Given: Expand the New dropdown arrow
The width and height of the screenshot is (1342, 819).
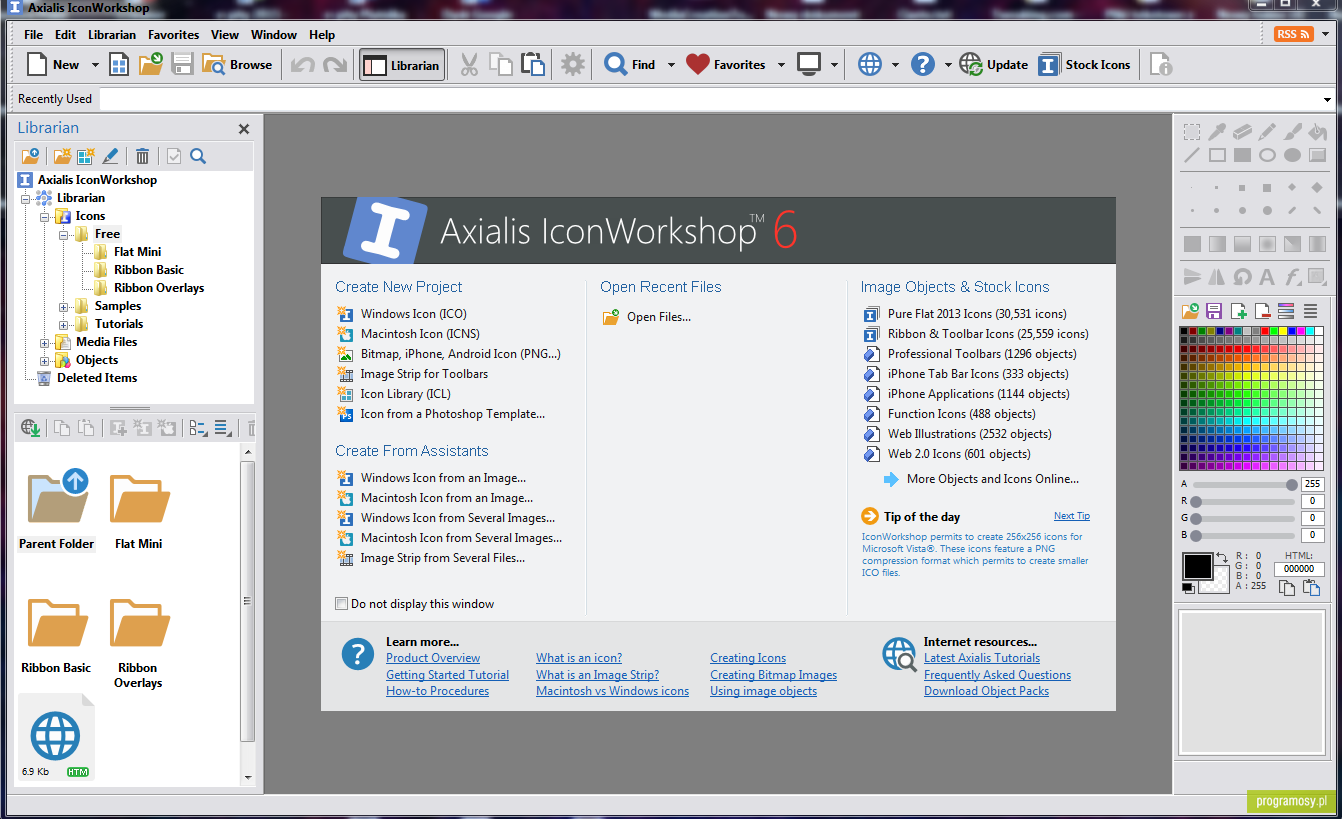Looking at the screenshot, I should click(95, 65).
